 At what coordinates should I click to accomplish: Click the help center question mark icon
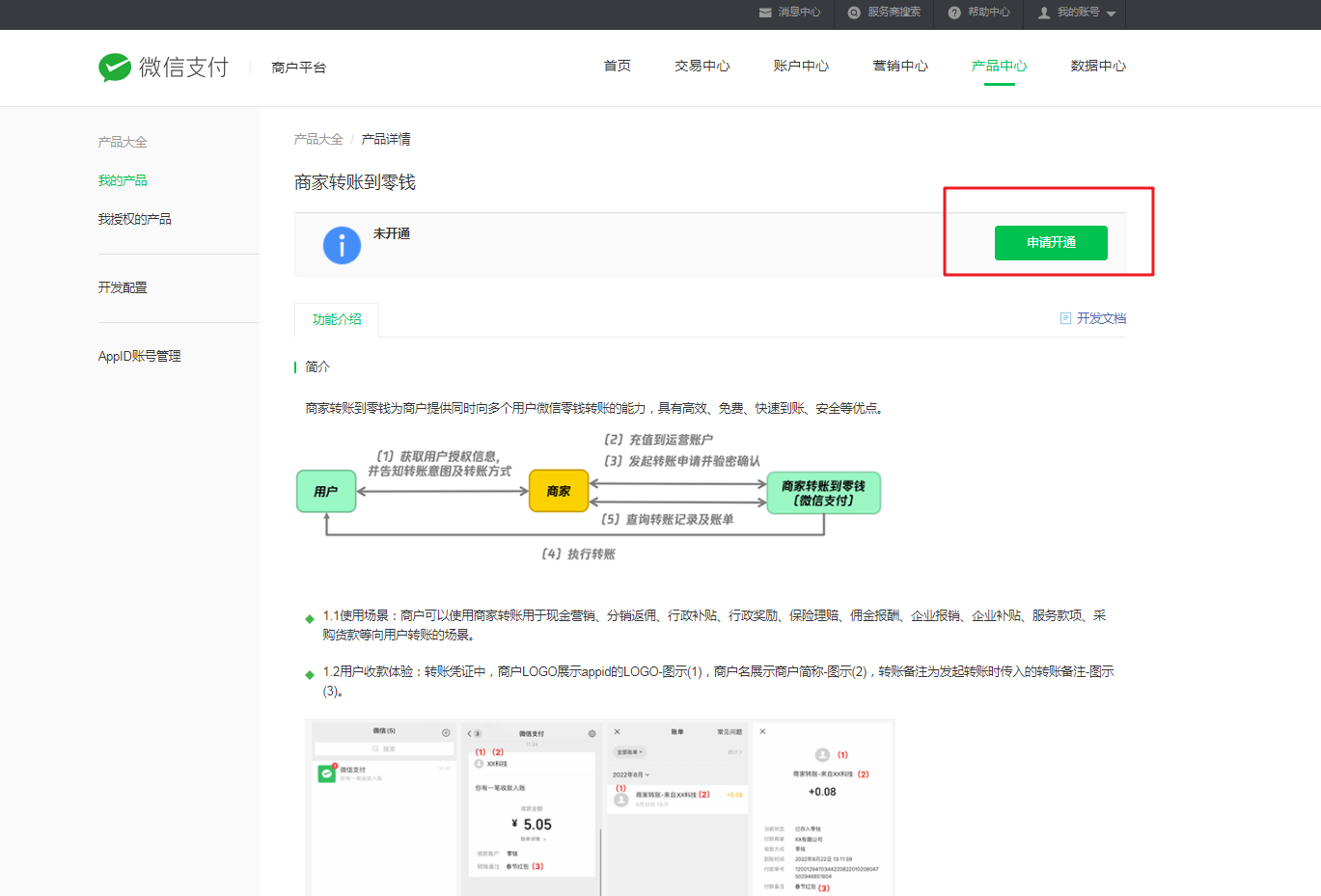click(954, 13)
